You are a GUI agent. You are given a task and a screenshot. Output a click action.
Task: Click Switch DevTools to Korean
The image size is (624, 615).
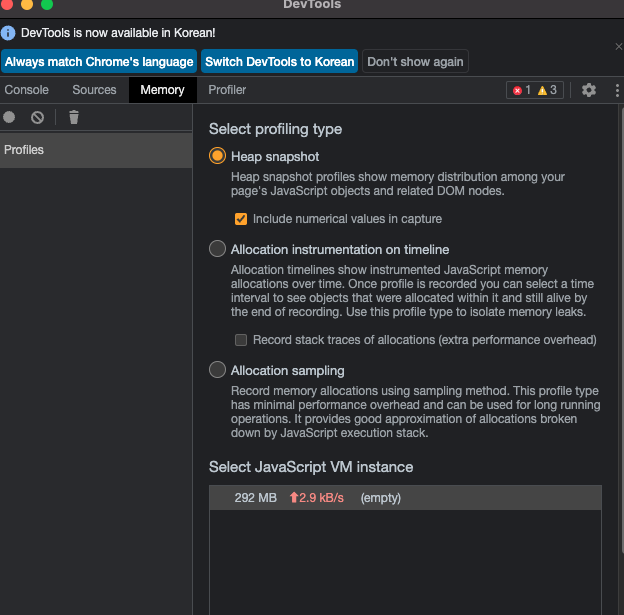coord(279,62)
